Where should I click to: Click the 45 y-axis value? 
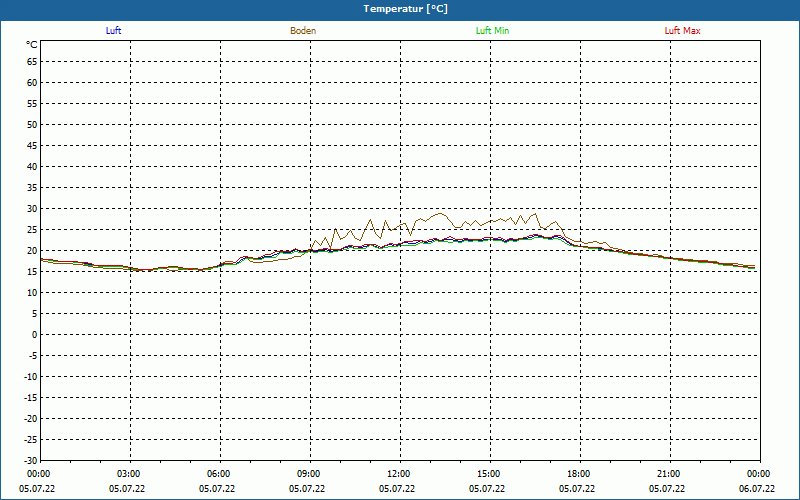pos(32,146)
